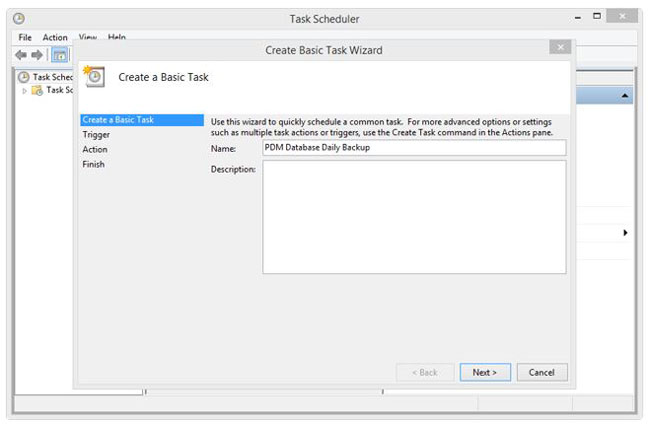Screen dimensions: 650x424
Task: Collapse the Actions pane section arrow
Action: tap(625, 96)
